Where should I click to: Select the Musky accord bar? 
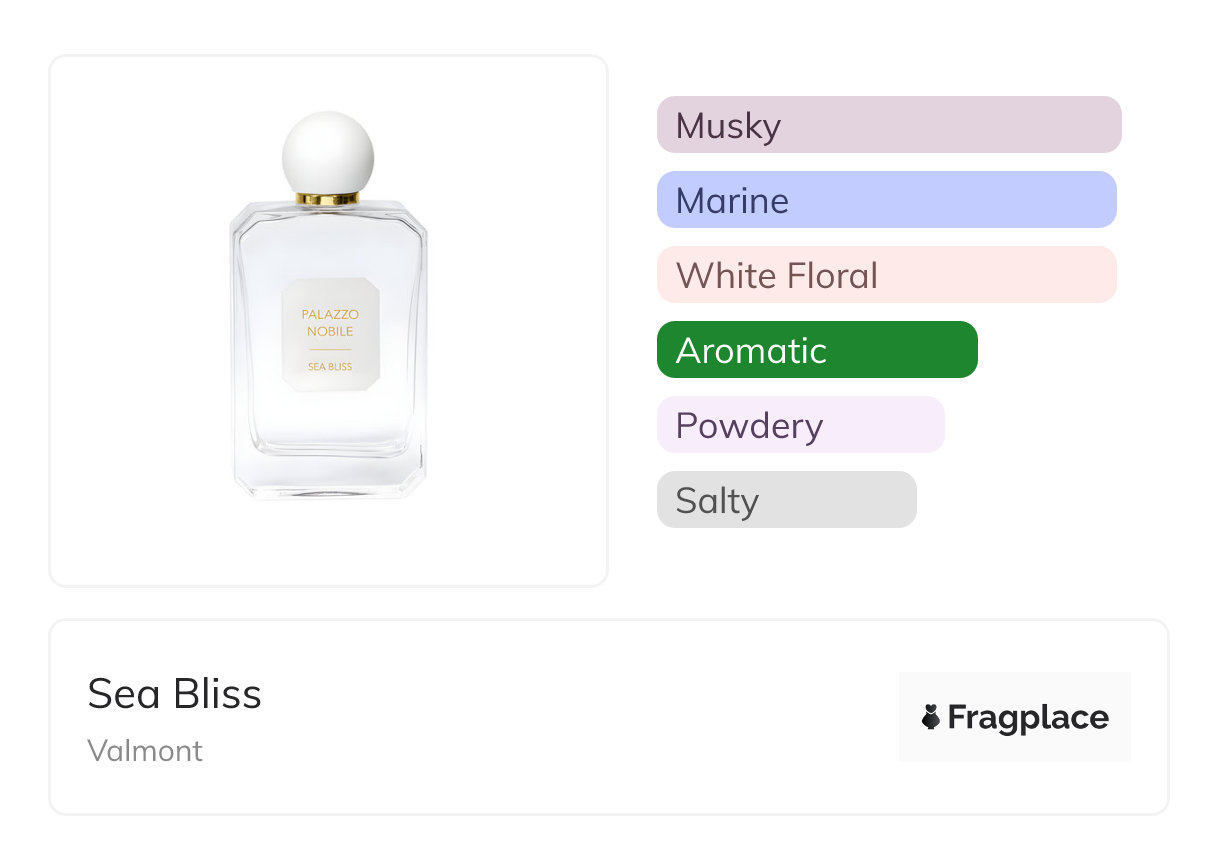[x=888, y=125]
